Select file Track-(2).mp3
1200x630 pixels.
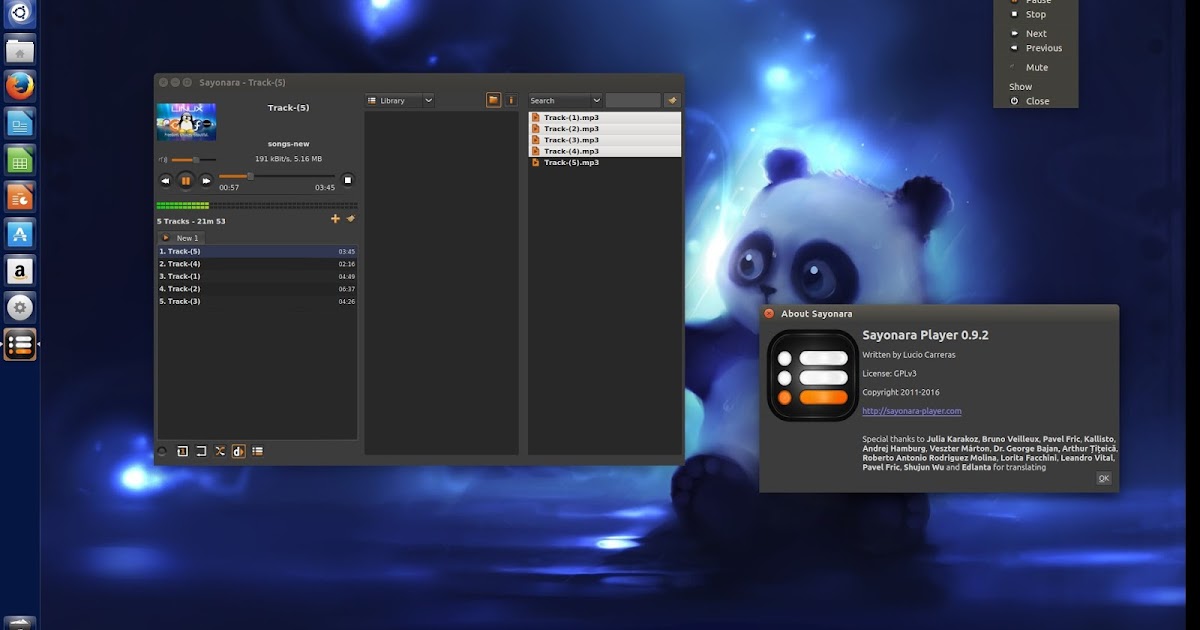click(x=605, y=129)
